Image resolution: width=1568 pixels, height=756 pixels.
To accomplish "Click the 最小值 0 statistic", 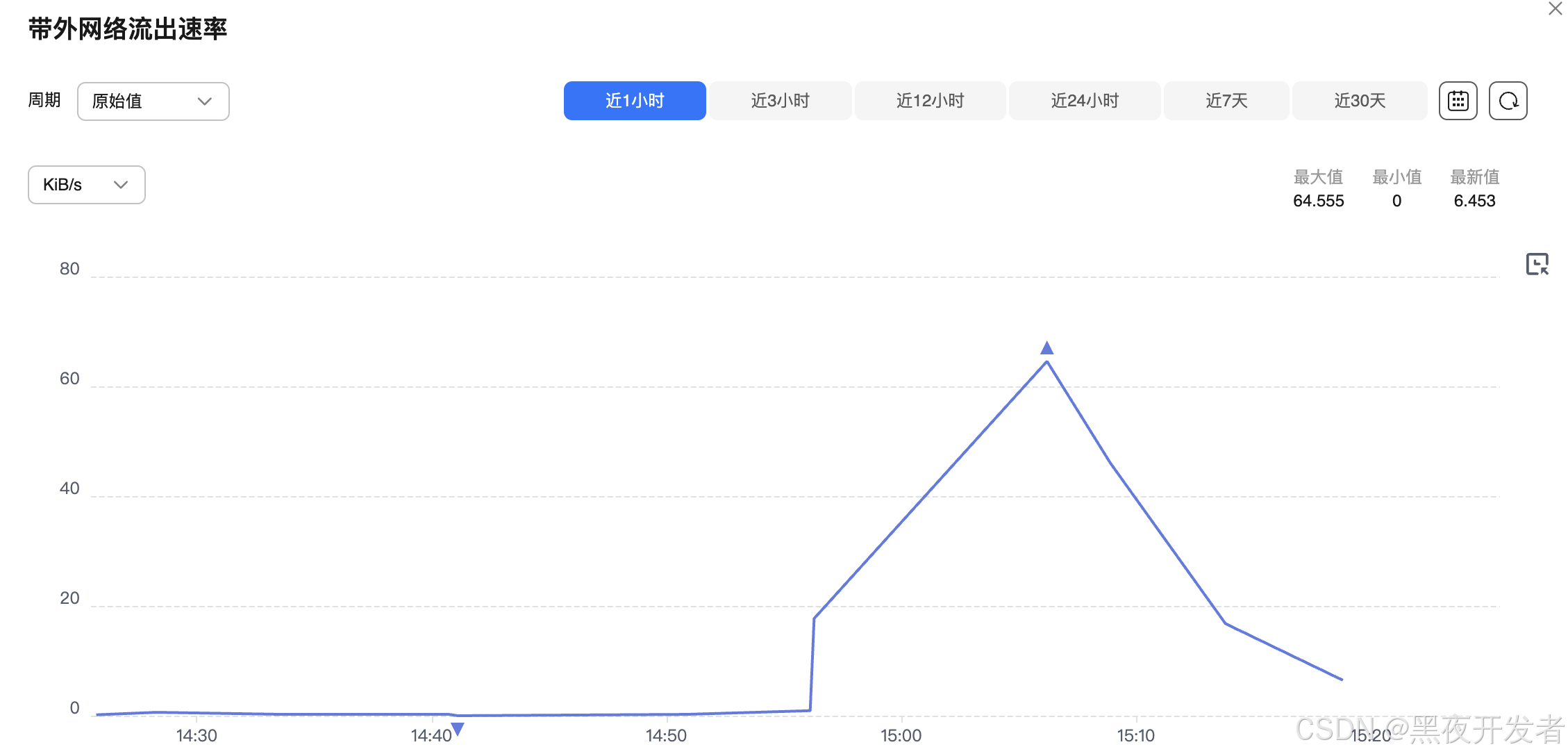I will click(x=1396, y=201).
